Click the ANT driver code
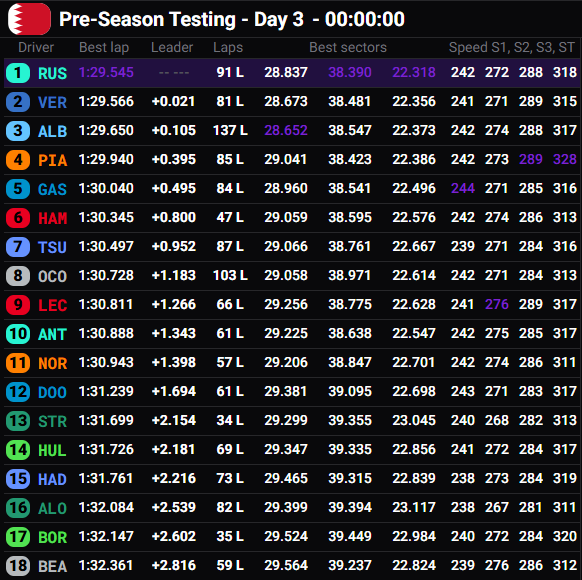Image resolution: width=582 pixels, height=580 pixels. coord(52,334)
